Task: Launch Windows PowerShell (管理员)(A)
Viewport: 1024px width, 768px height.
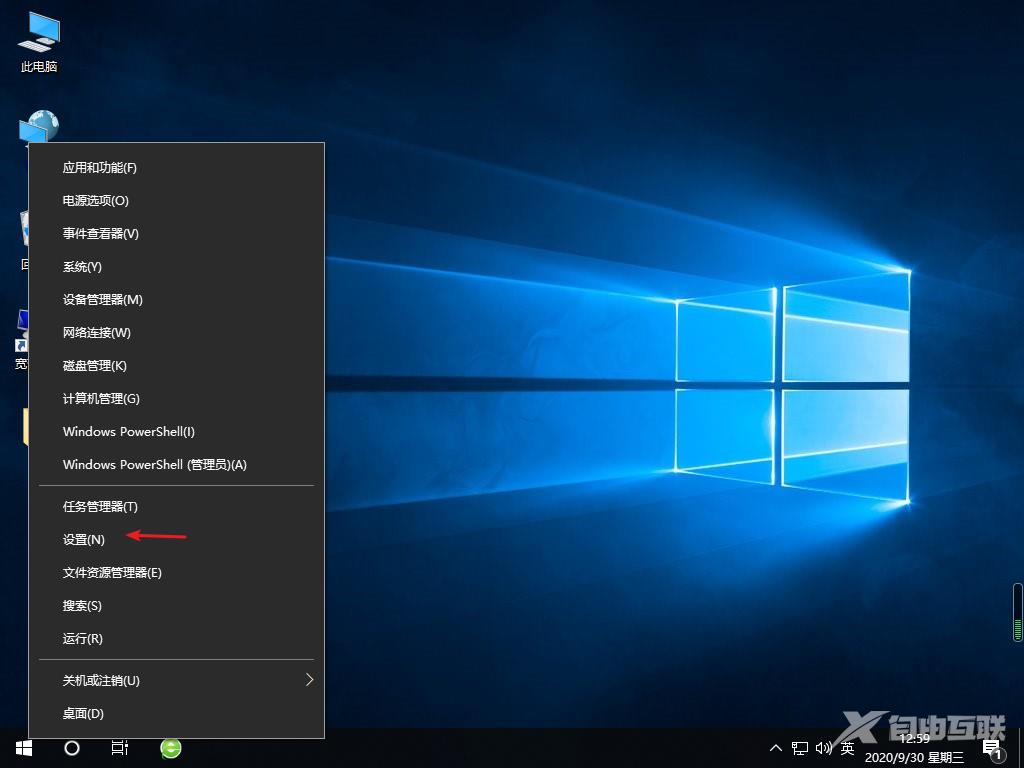Action: 176,464
